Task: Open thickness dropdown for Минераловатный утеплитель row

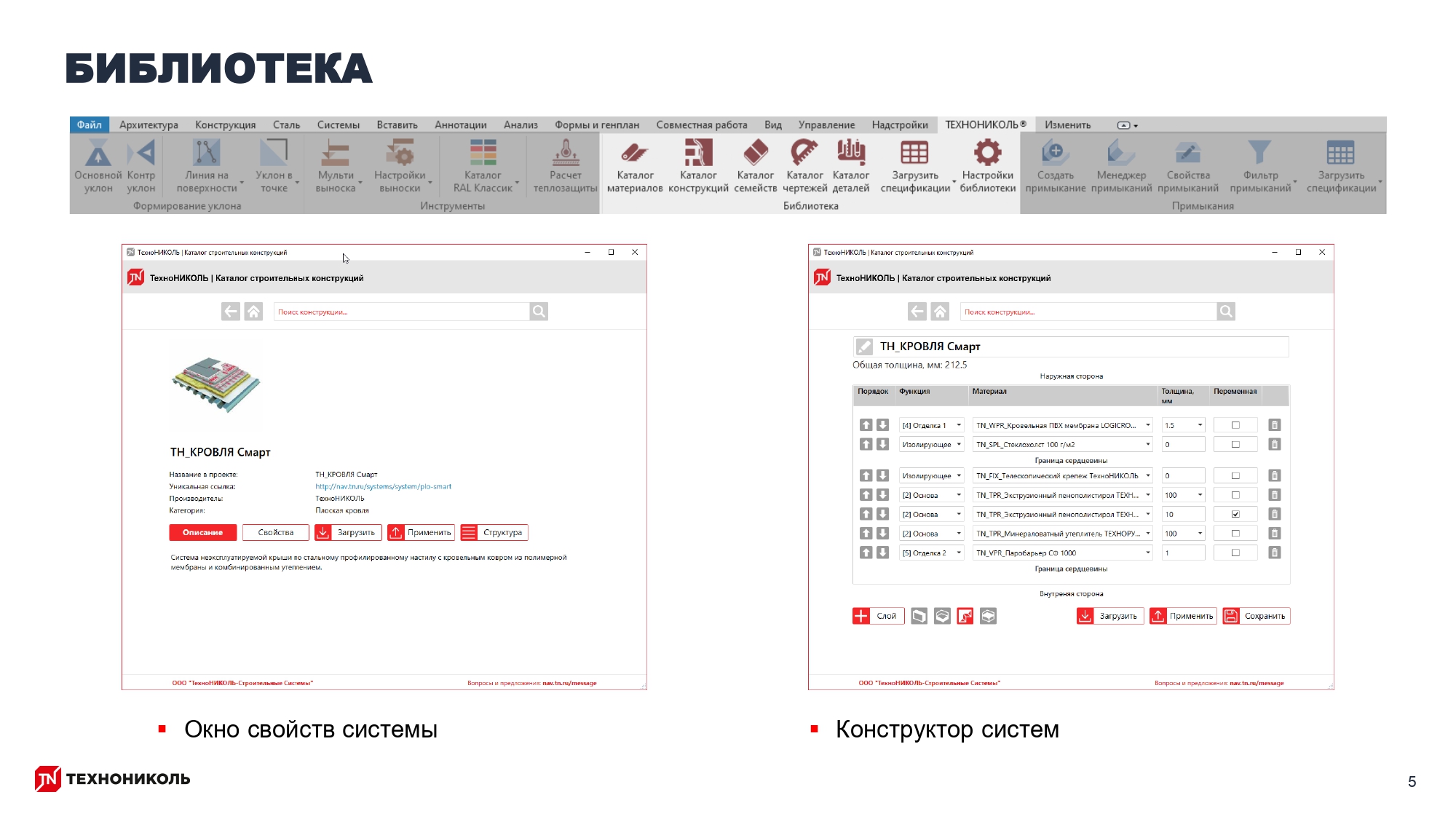Action: pyautogui.click(x=1183, y=534)
